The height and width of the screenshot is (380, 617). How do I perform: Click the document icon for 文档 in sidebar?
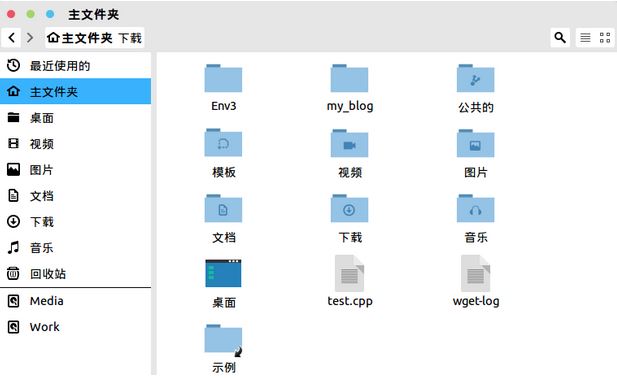click(13, 196)
